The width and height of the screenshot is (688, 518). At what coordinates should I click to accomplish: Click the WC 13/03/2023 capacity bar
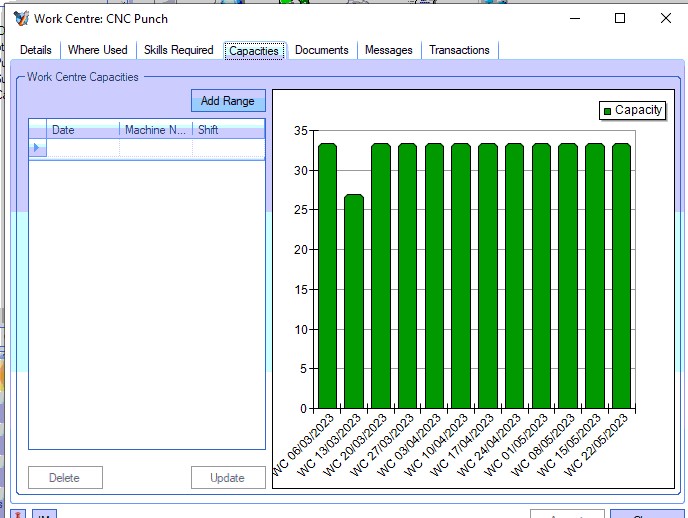tap(353, 300)
